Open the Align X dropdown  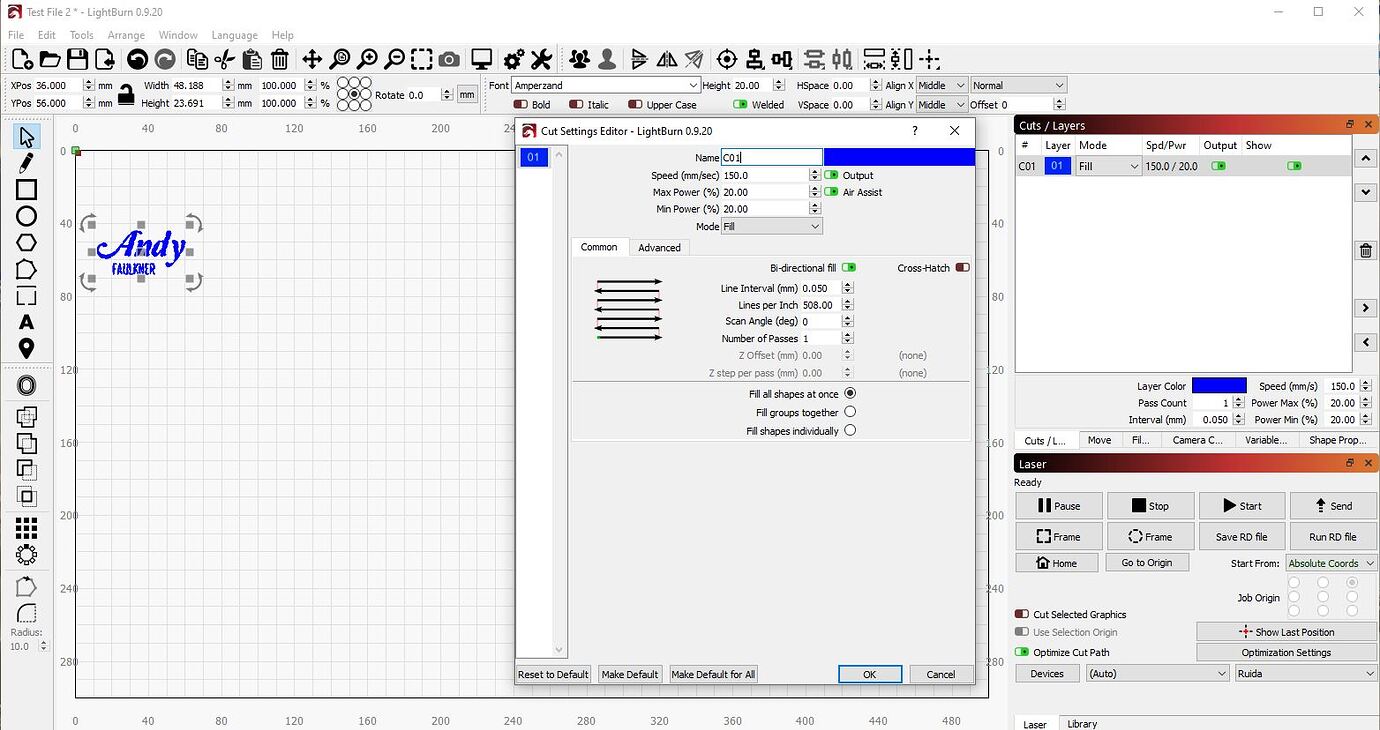[x=942, y=86]
